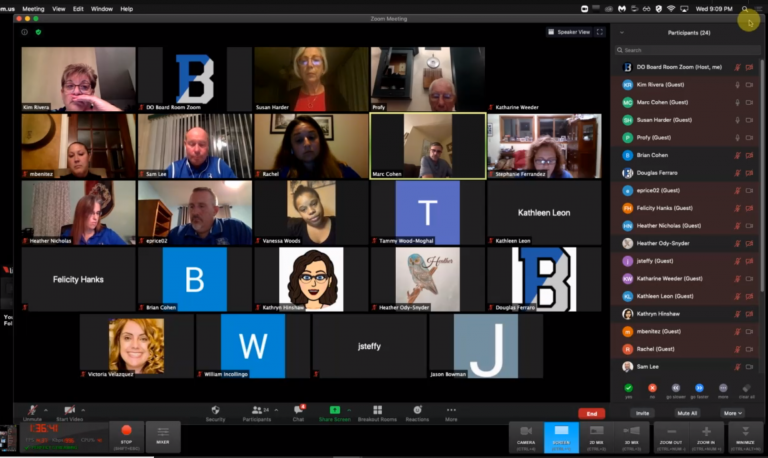Screen dimensions: 768x458
Task: Open the Meeting menu
Action: [33, 9]
